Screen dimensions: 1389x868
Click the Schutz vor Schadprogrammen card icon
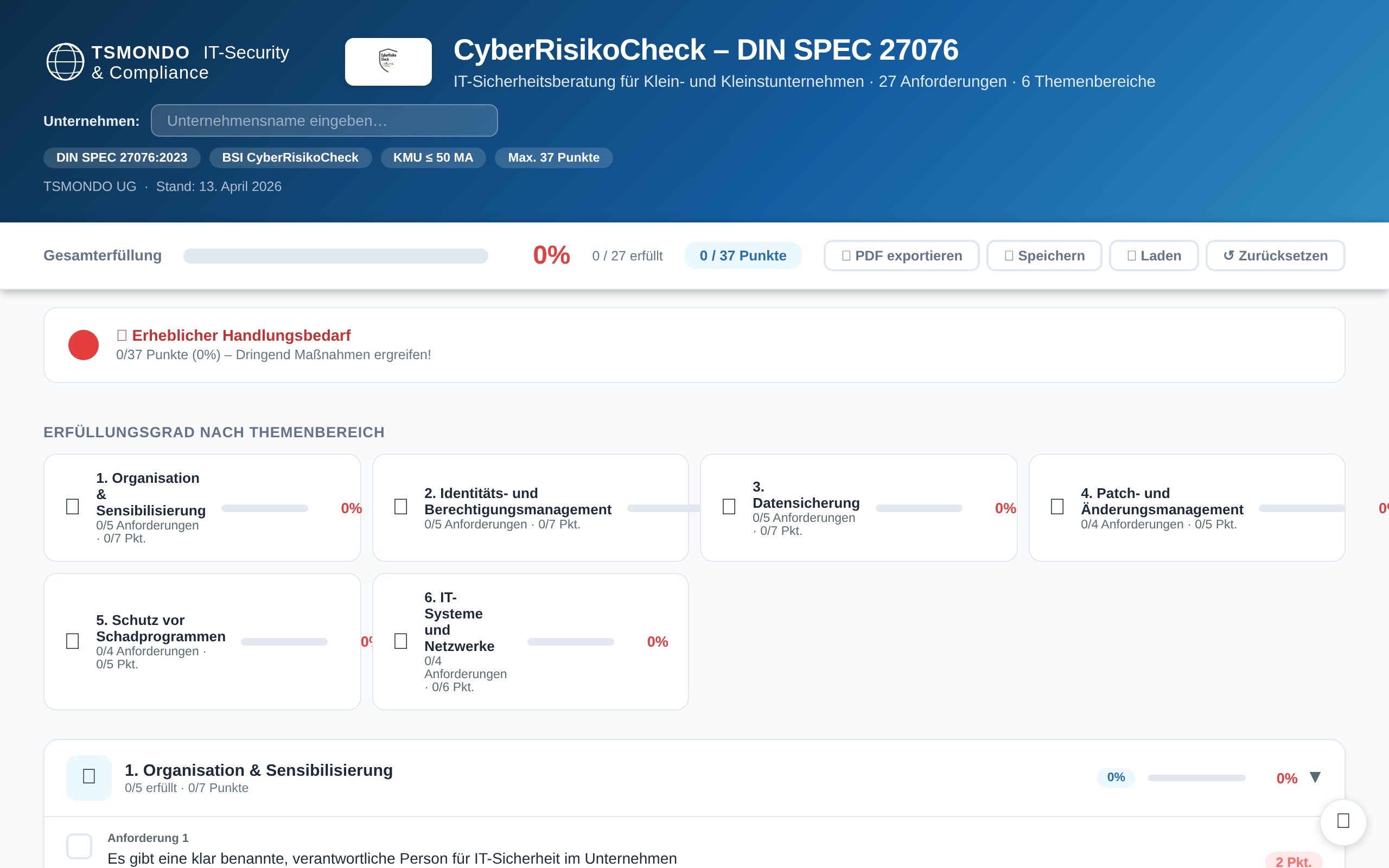pos(72,641)
